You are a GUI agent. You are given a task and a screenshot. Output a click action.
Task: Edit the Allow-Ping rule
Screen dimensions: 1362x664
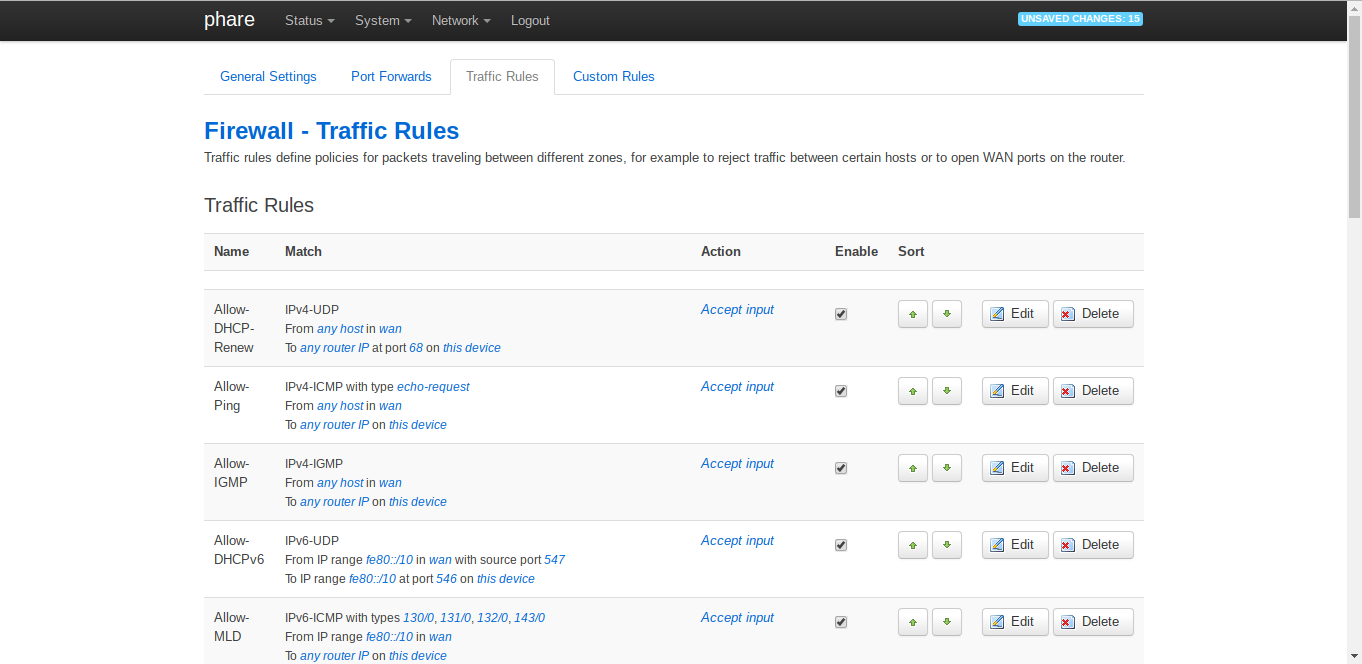[1015, 391]
